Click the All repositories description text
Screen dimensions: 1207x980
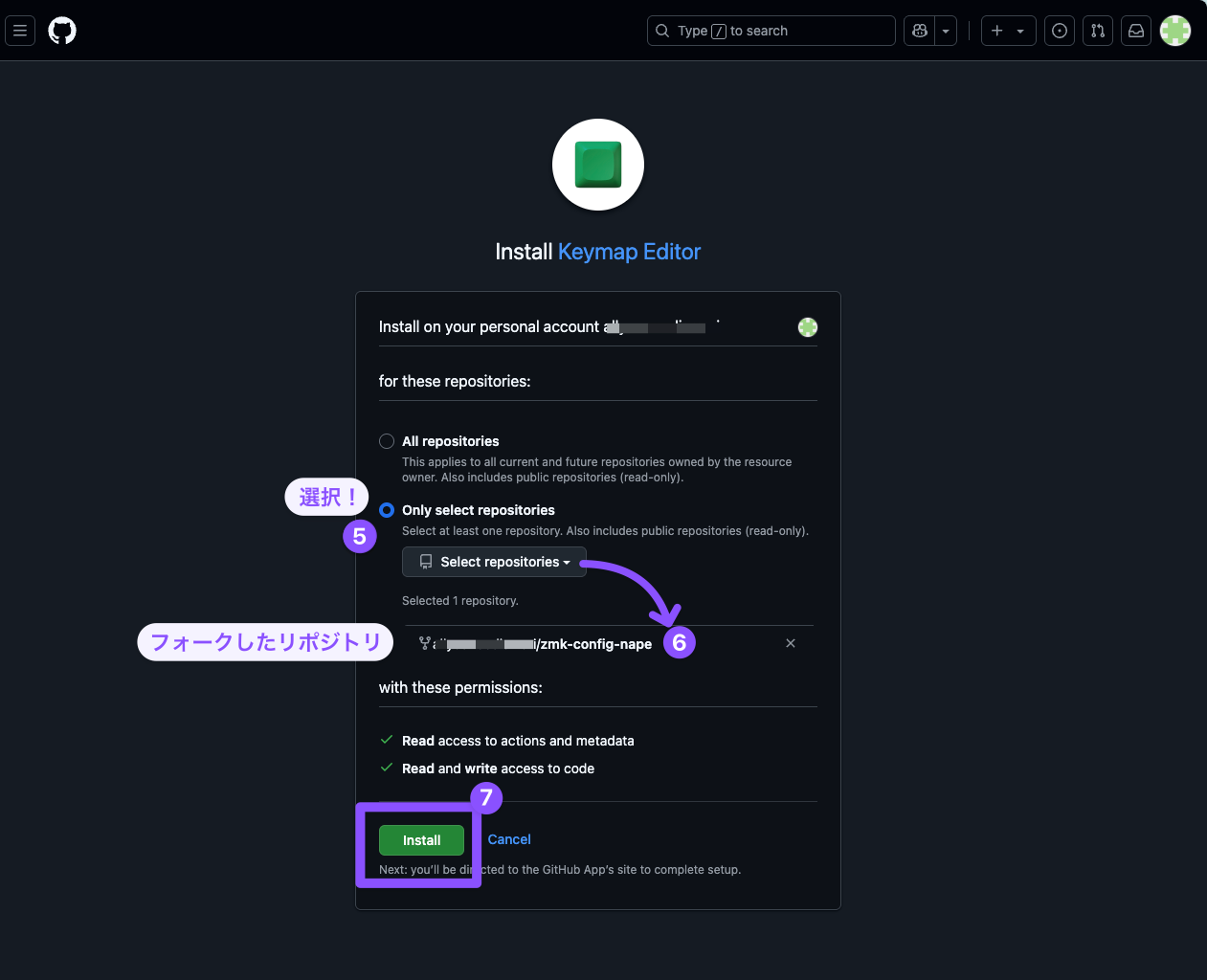(x=597, y=470)
